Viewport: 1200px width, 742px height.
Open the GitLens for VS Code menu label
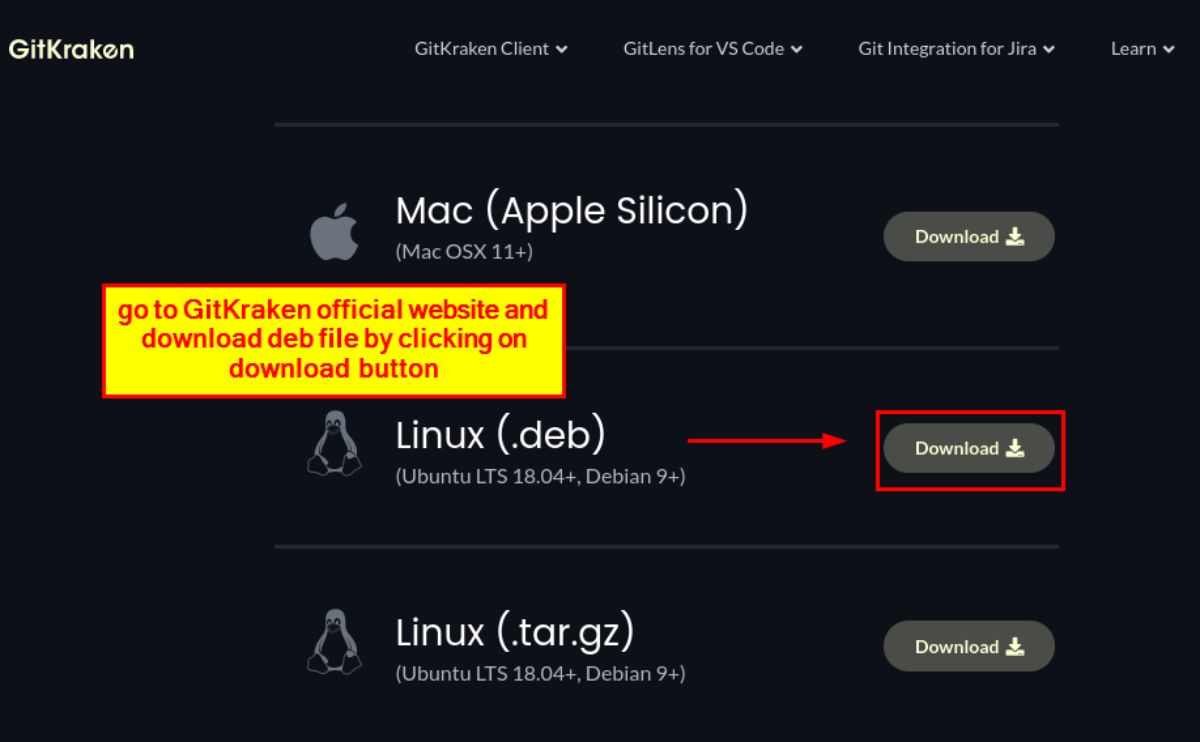click(x=703, y=49)
